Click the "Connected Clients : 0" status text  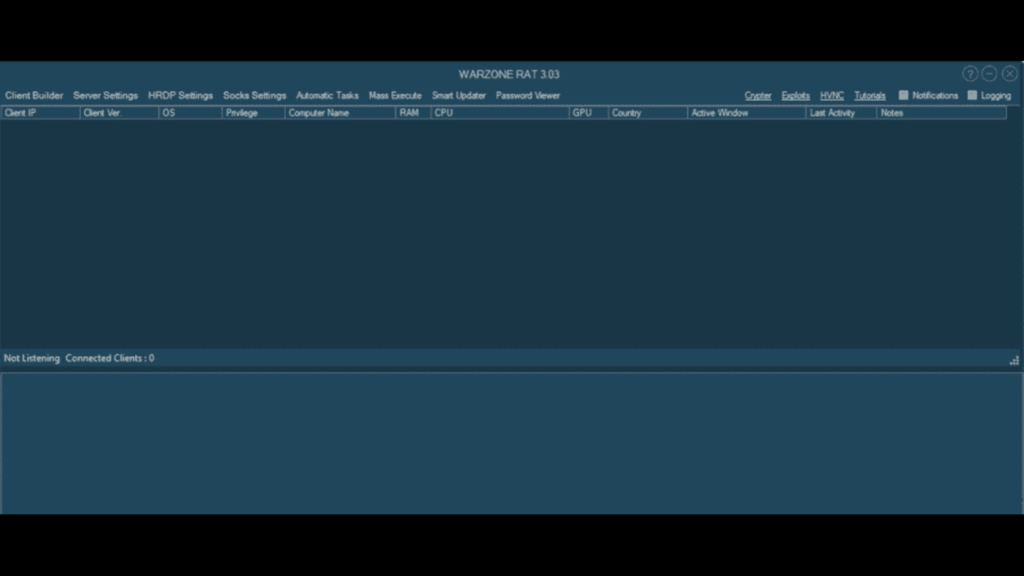(x=110, y=358)
